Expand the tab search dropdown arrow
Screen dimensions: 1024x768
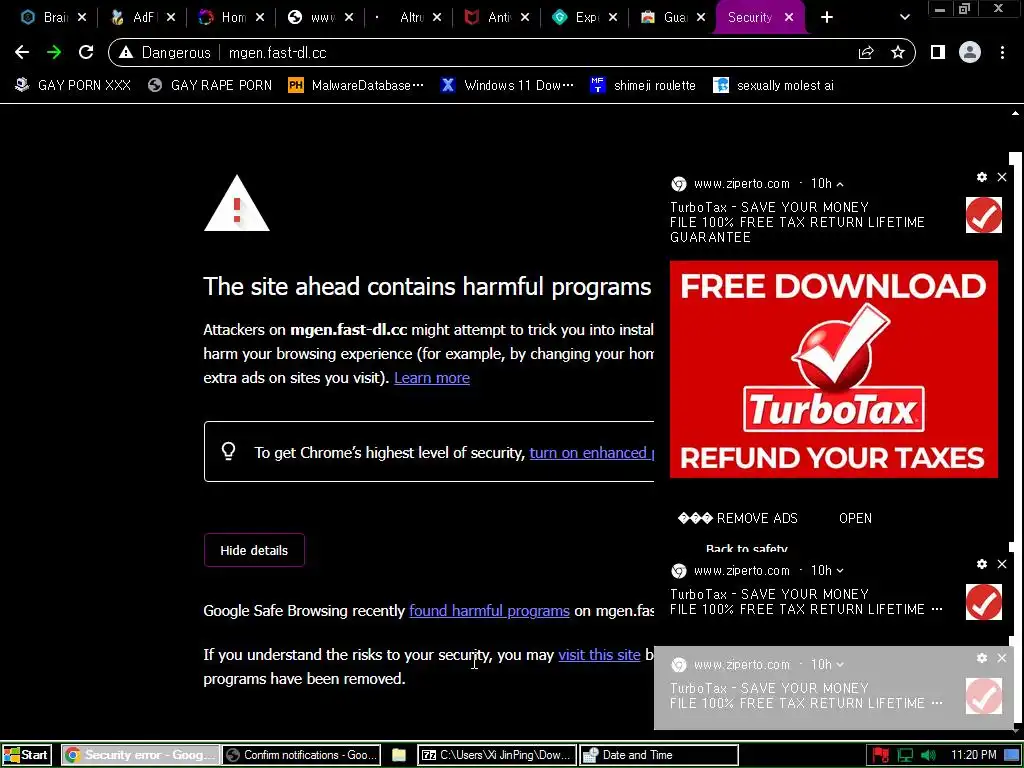click(x=904, y=18)
